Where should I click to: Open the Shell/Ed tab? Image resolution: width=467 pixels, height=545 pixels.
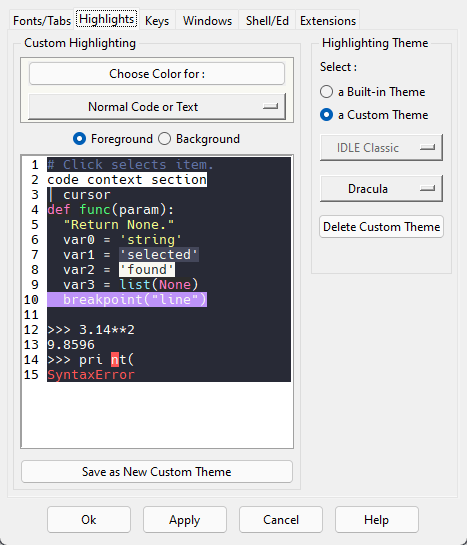pos(267,21)
